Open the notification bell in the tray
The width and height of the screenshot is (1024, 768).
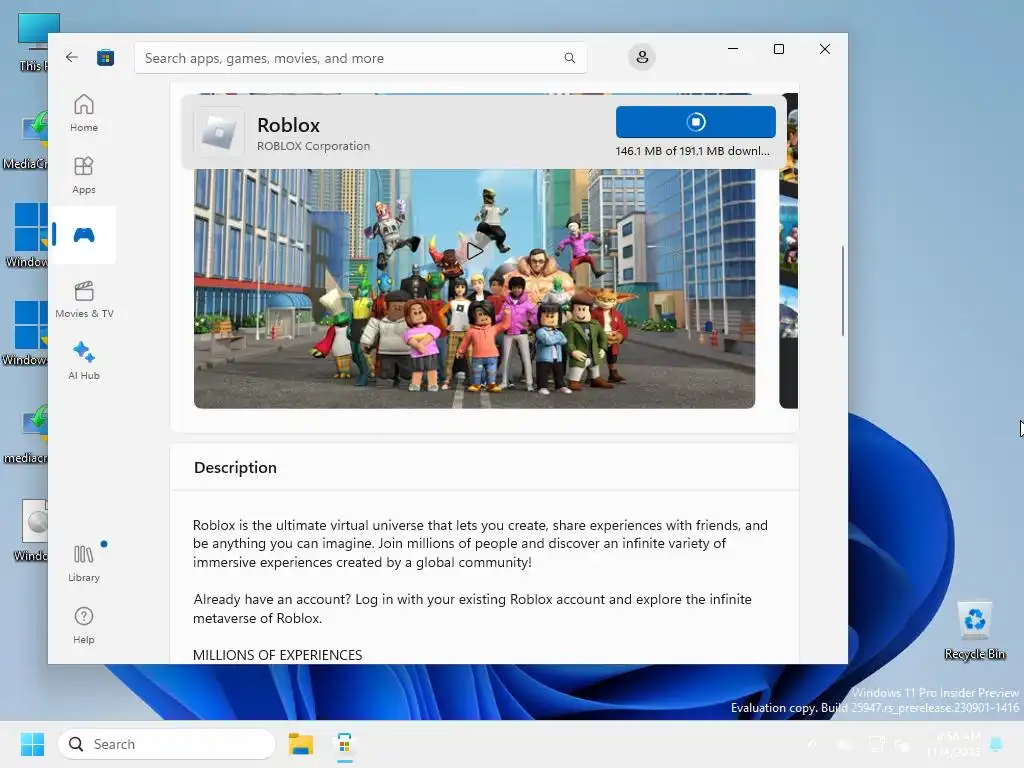[997, 744]
